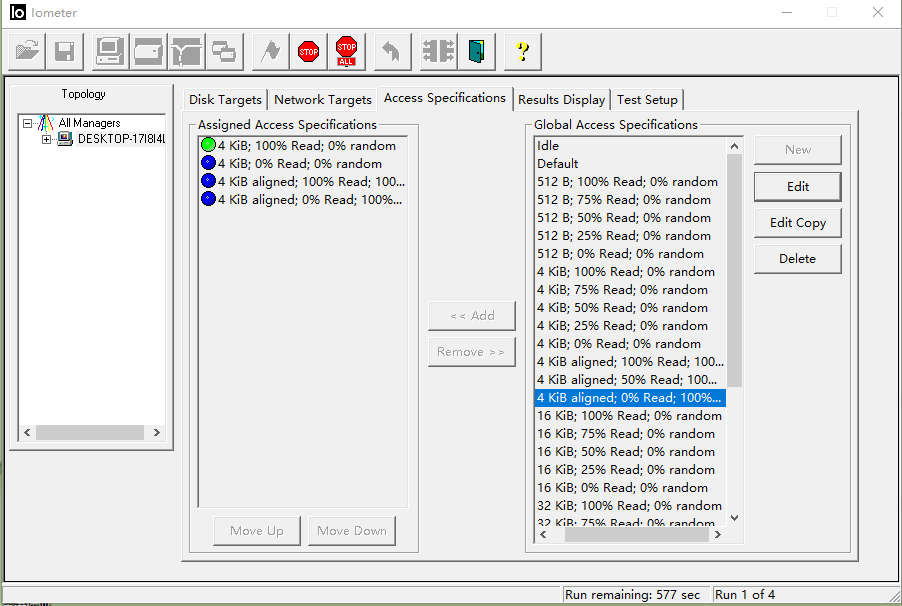The width and height of the screenshot is (902, 606).
Task: Open test configuration file toolbar icon
Action: [27, 51]
